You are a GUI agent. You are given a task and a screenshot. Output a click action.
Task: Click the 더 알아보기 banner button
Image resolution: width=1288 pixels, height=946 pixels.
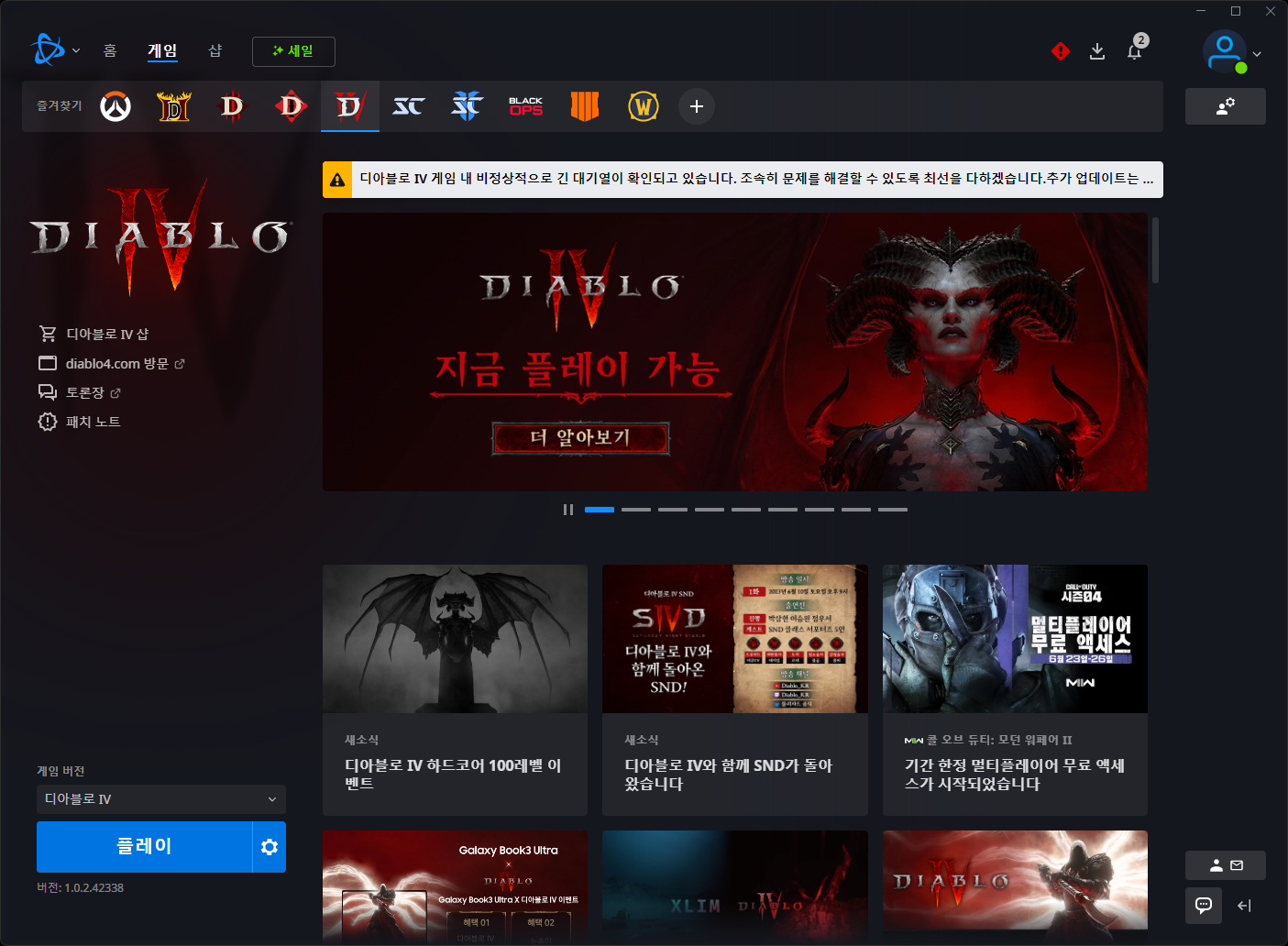coord(581,438)
